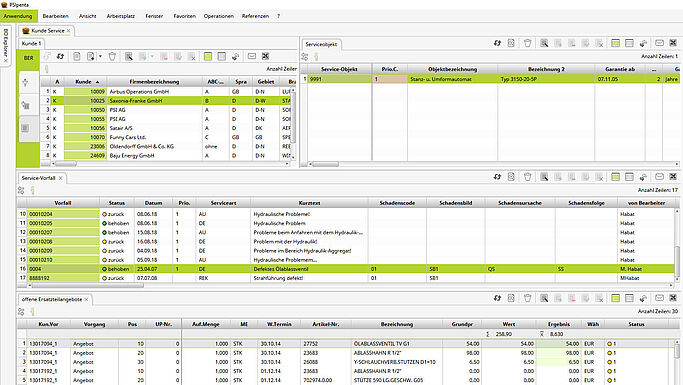
Task: Open the Arbeitsplatz menu
Action: [121, 16]
